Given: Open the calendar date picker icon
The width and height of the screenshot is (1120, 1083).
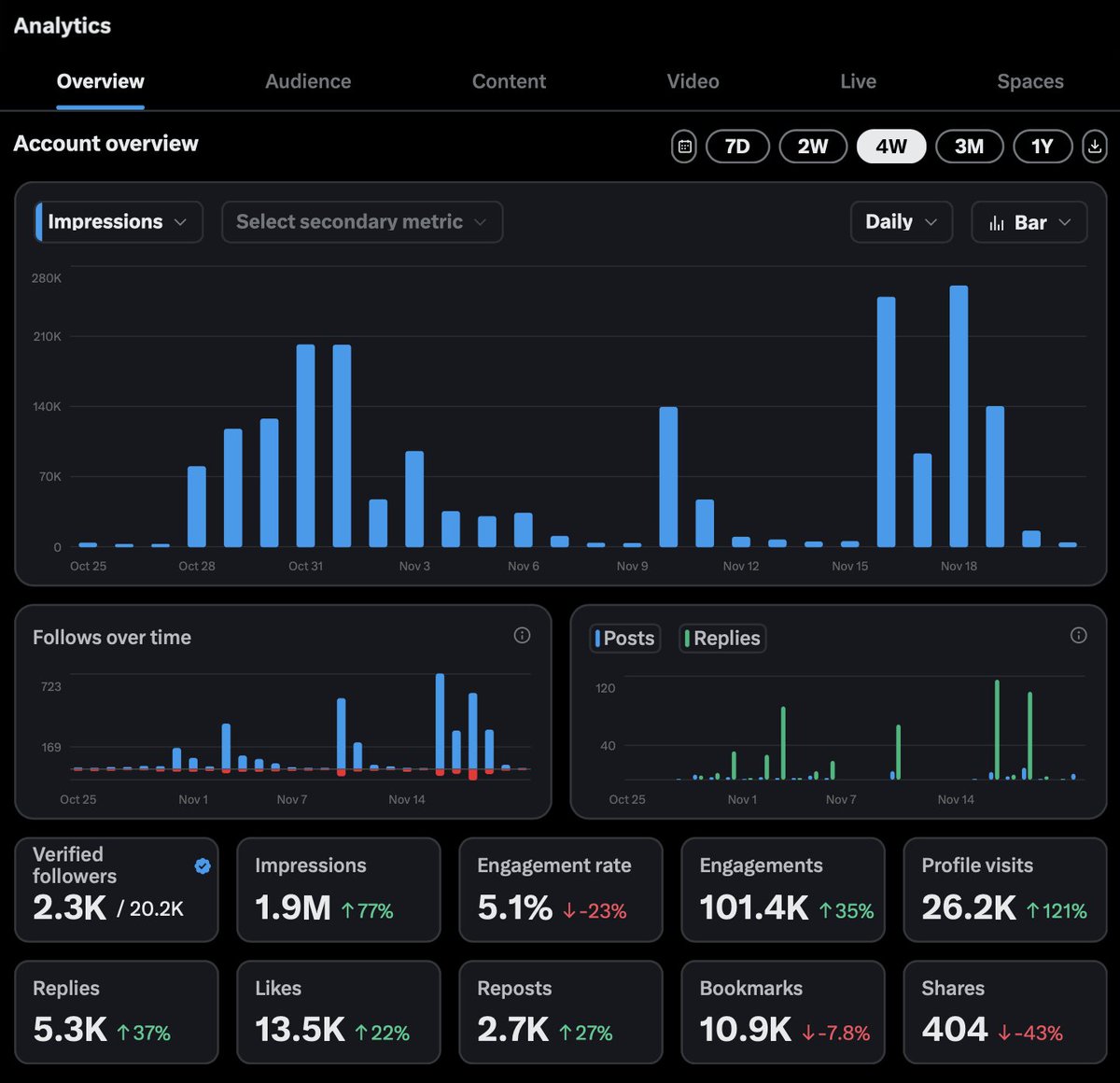Looking at the screenshot, I should (684, 147).
